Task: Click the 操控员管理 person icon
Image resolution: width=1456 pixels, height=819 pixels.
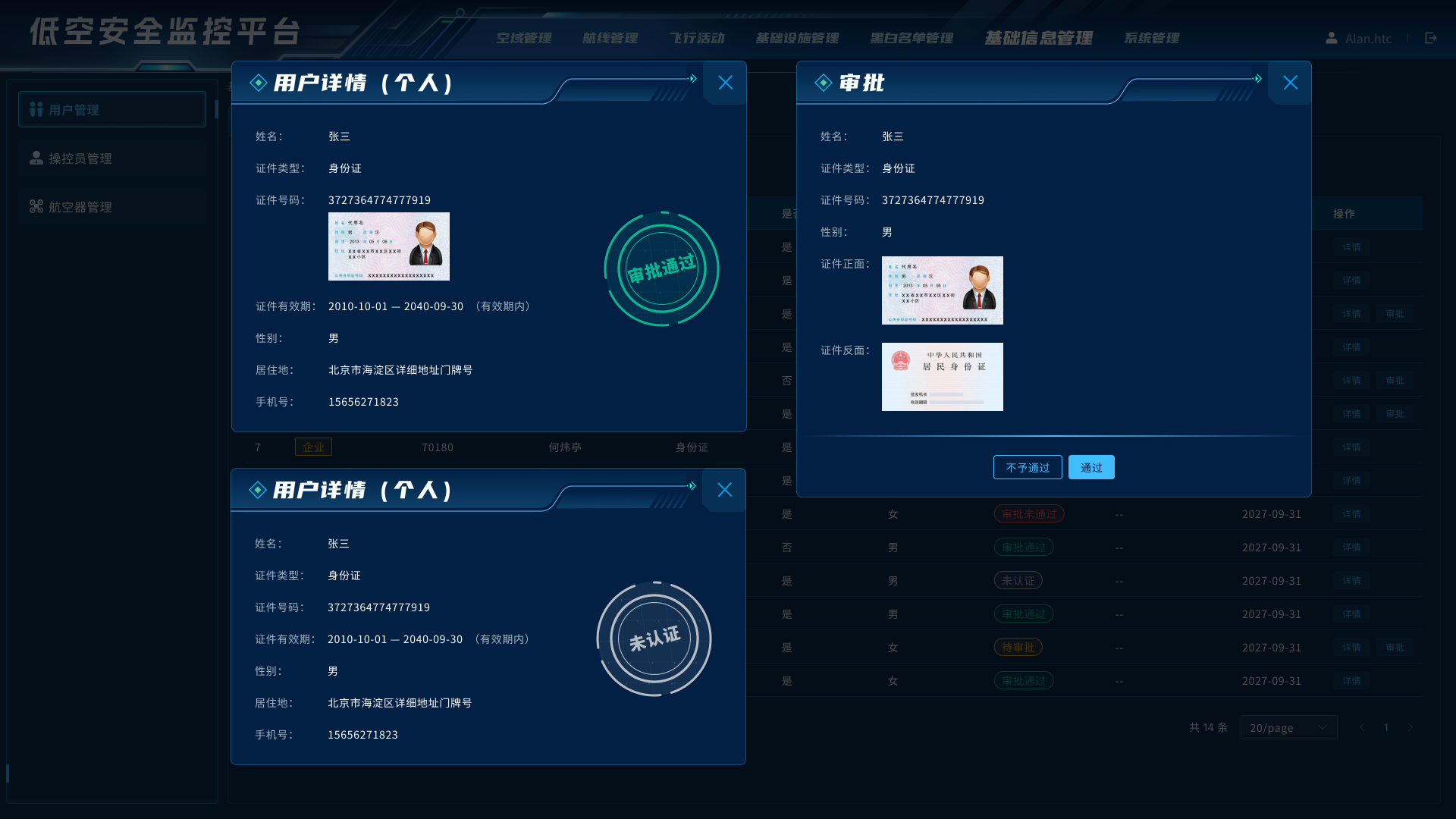Action: [36, 158]
